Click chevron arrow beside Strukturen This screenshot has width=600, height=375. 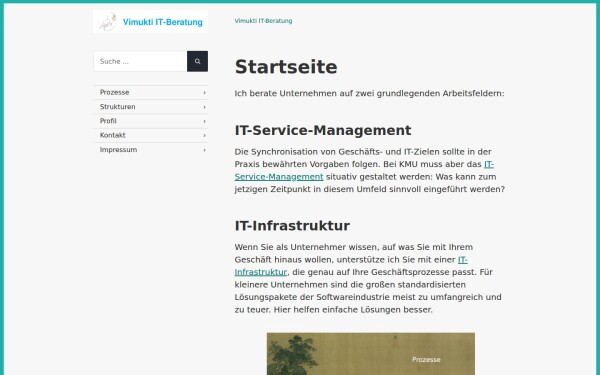pos(204,107)
